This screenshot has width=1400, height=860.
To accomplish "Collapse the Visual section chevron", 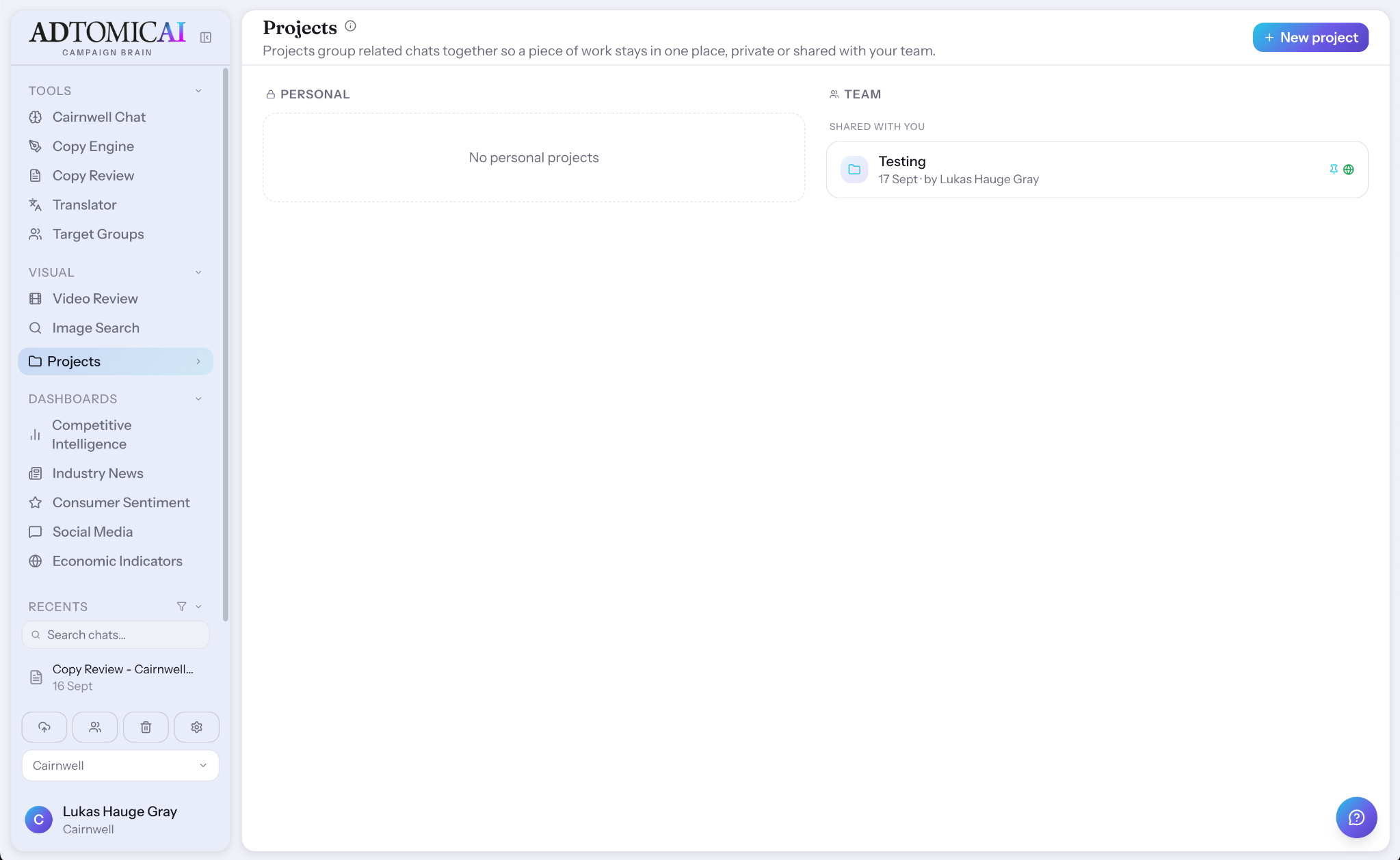I will [x=198, y=272].
